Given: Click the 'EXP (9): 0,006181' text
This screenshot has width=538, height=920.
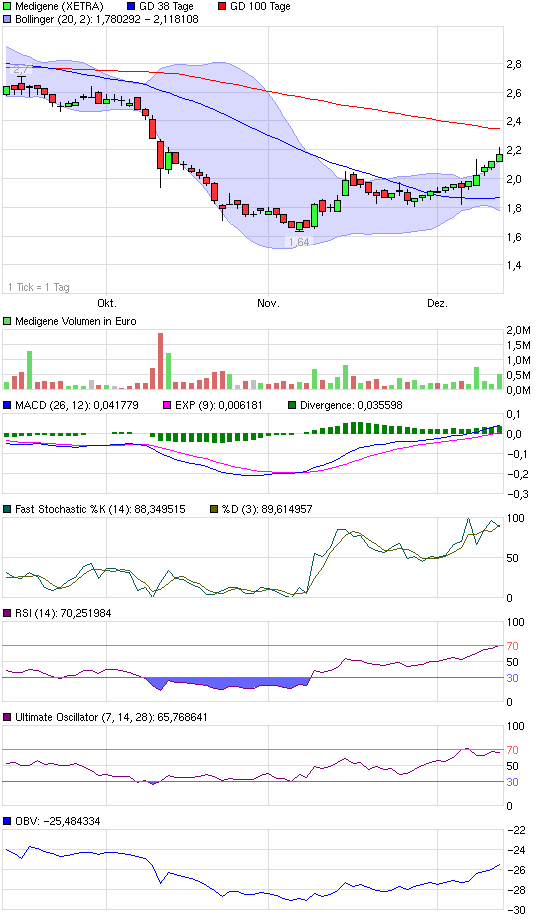Looking at the screenshot, I should click(x=218, y=405).
